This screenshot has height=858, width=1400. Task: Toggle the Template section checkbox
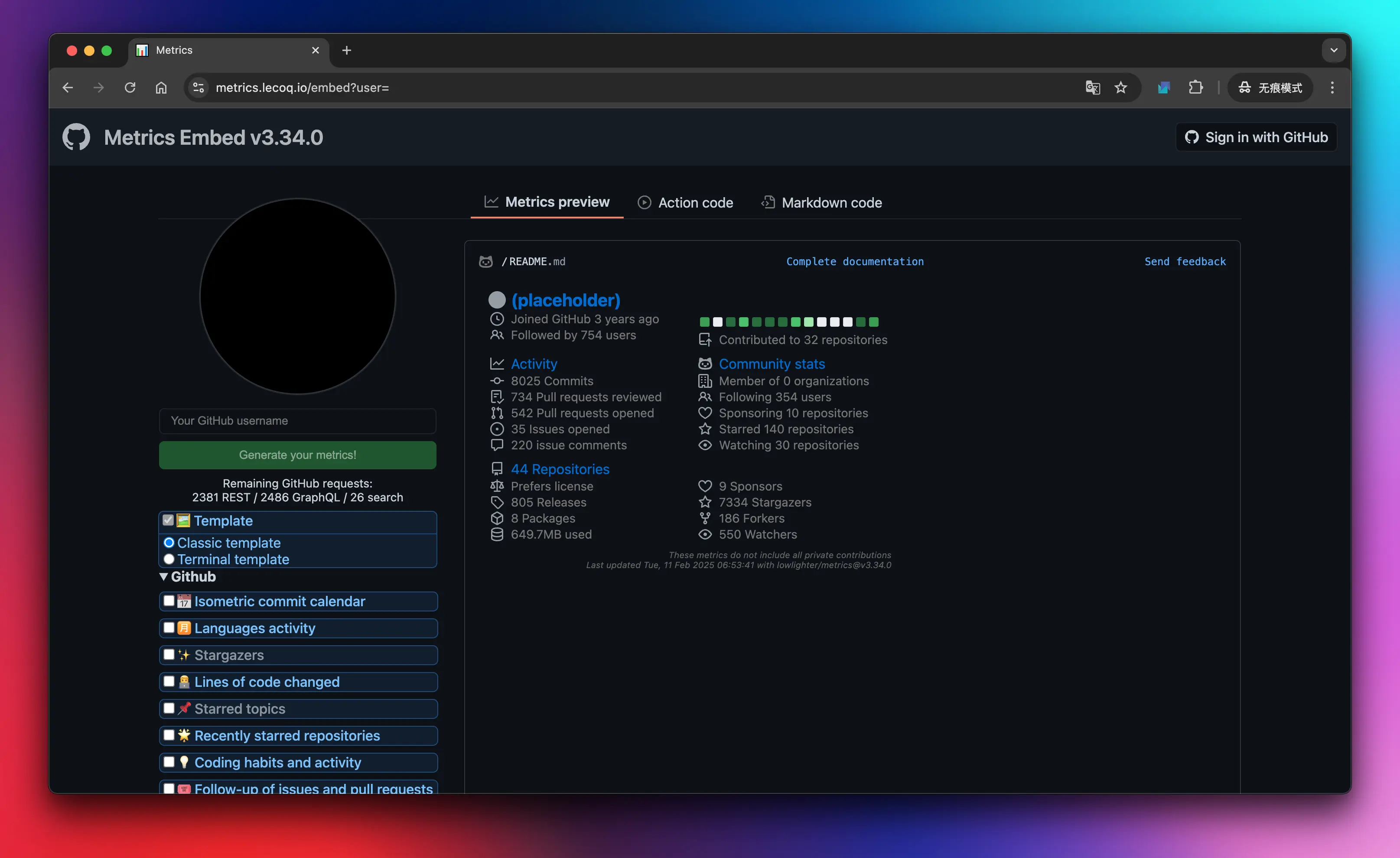(168, 520)
